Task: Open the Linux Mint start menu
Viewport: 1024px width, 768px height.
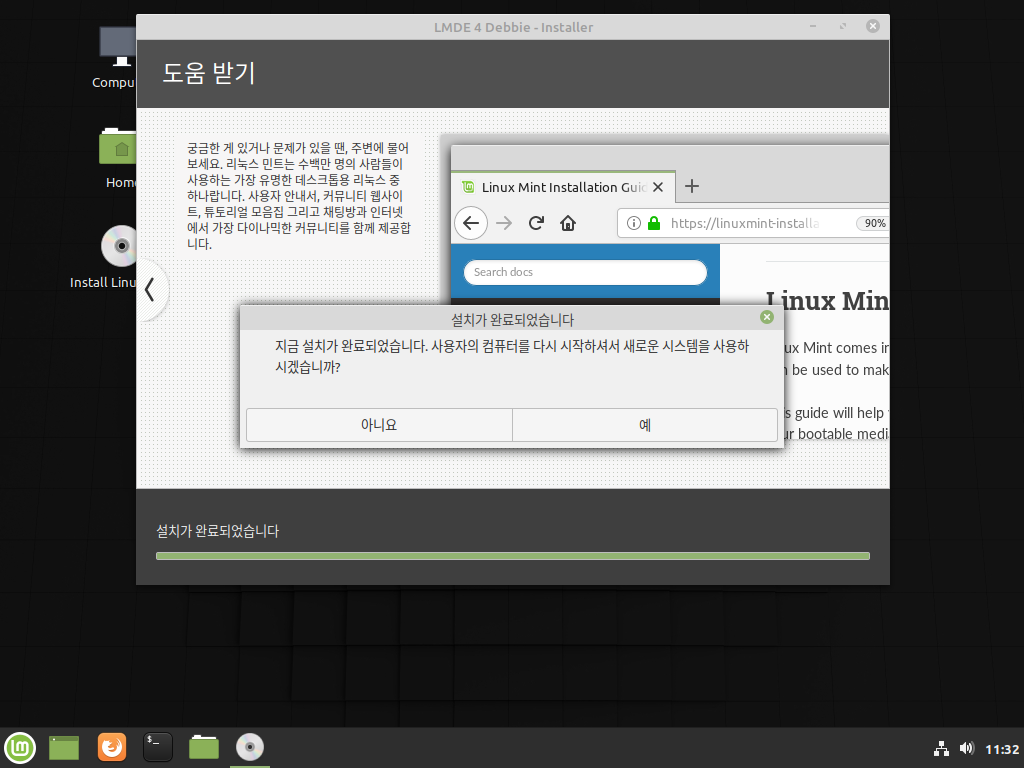Action: pyautogui.click(x=20, y=747)
